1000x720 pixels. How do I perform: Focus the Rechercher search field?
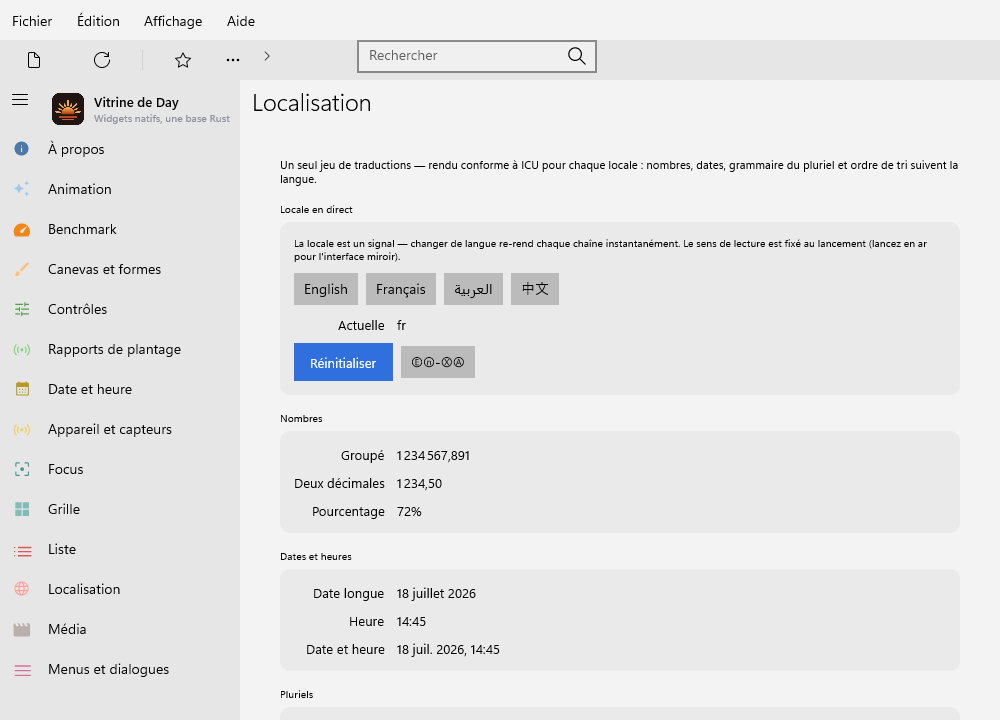[476, 56]
